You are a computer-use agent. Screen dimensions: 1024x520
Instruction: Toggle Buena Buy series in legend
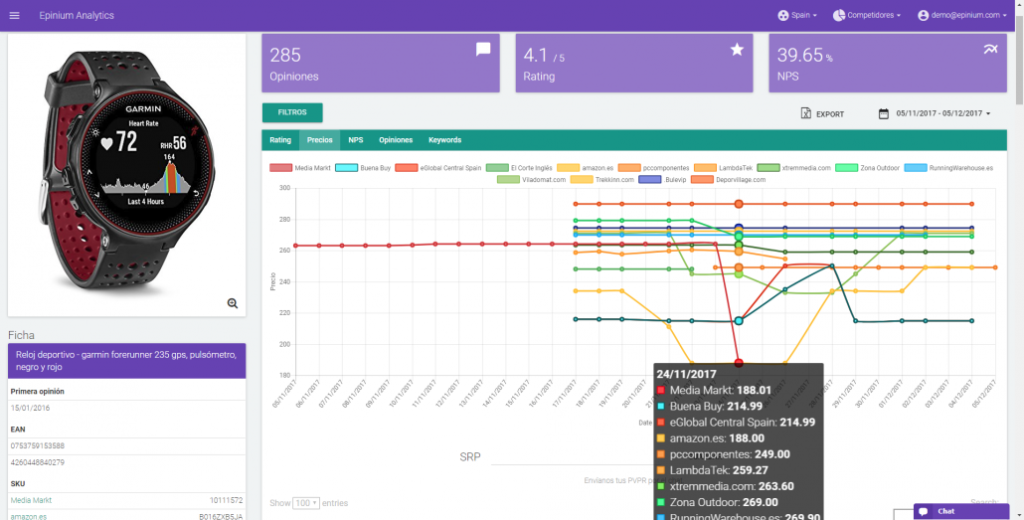(x=362, y=168)
